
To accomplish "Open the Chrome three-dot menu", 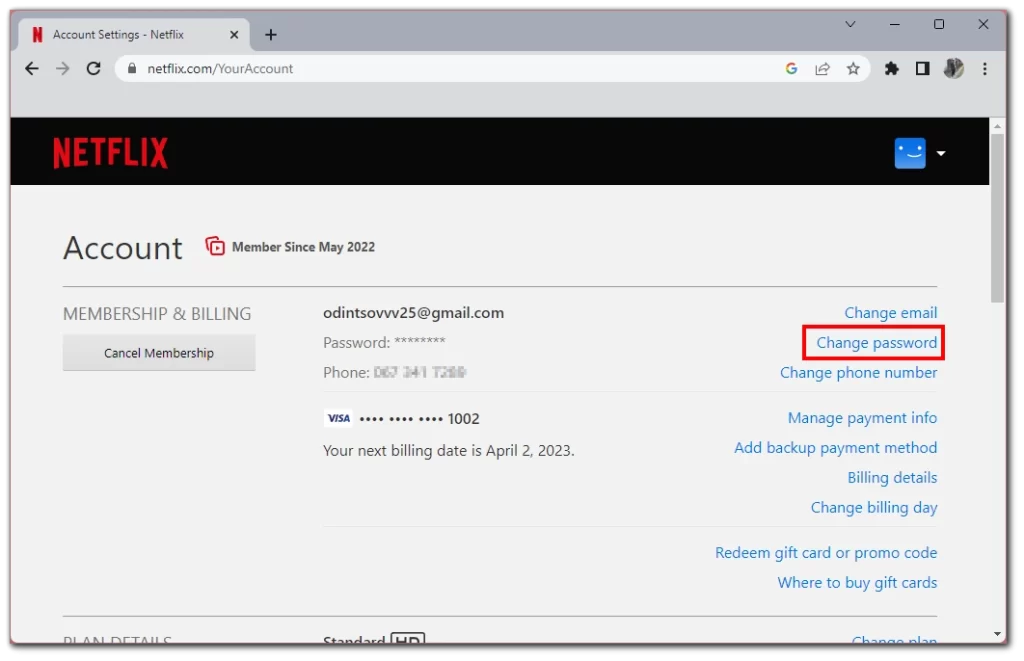I will coord(985,69).
